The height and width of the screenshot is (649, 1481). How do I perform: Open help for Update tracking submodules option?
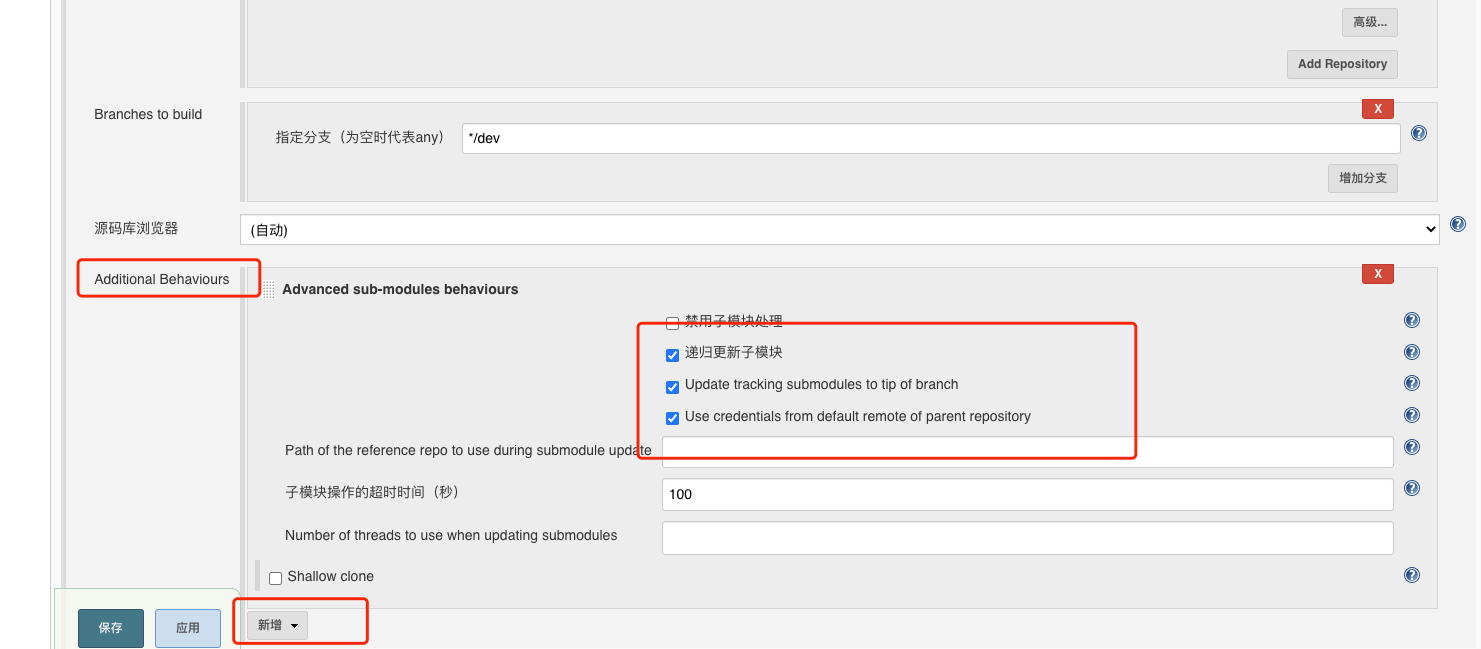1412,383
